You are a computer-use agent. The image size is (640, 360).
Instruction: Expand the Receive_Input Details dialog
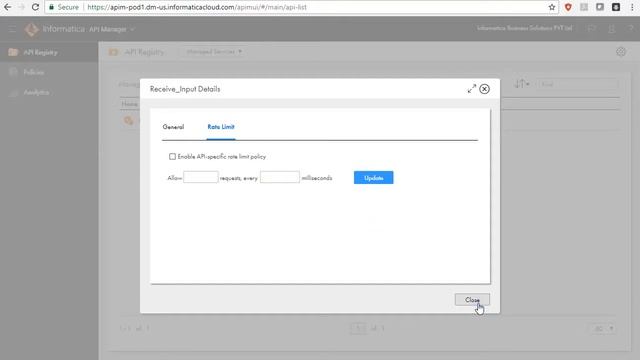(471, 89)
